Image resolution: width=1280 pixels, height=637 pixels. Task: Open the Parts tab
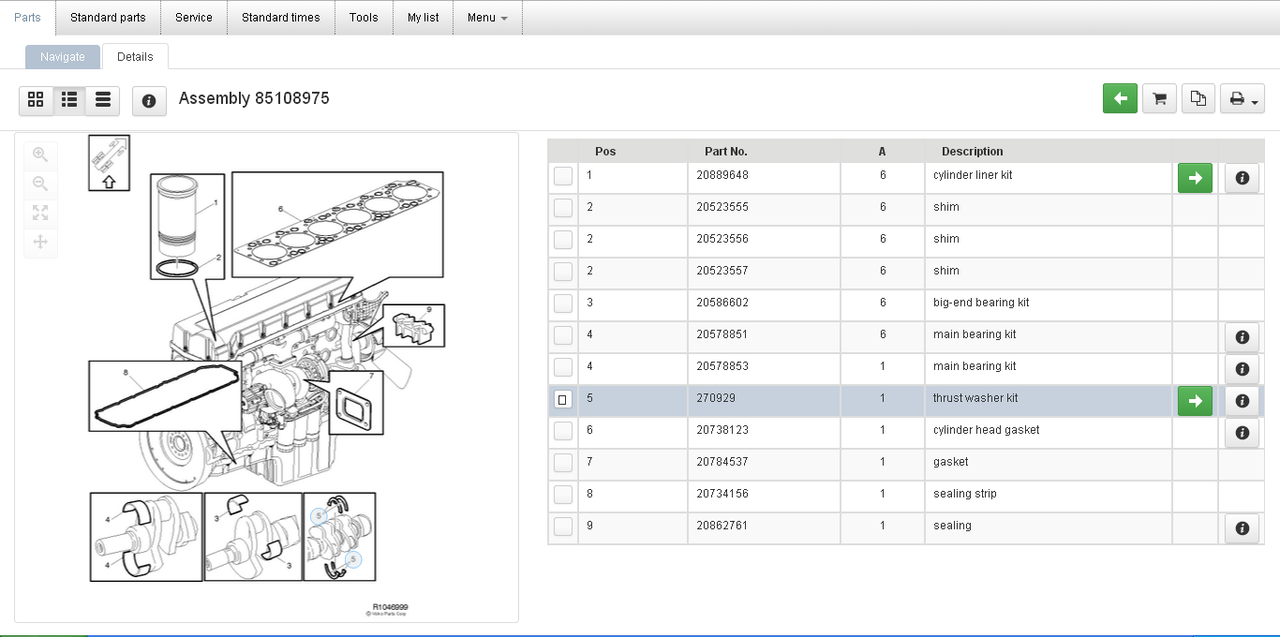click(x=27, y=17)
